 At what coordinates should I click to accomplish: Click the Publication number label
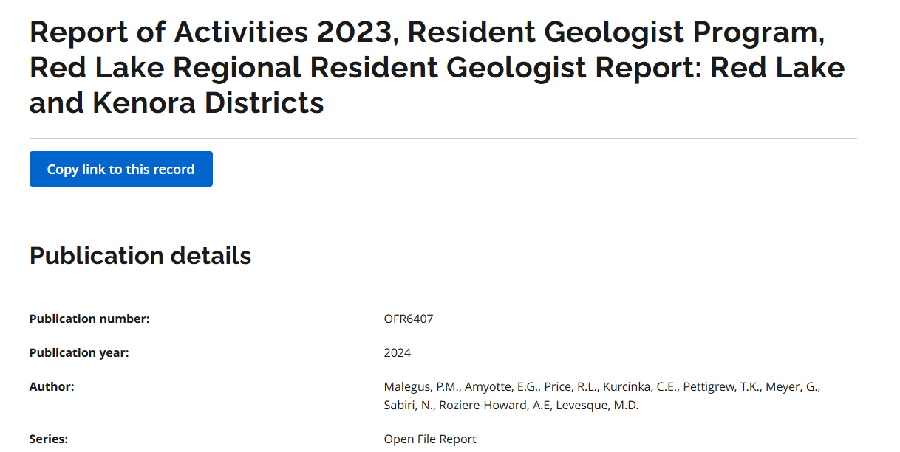click(x=89, y=319)
